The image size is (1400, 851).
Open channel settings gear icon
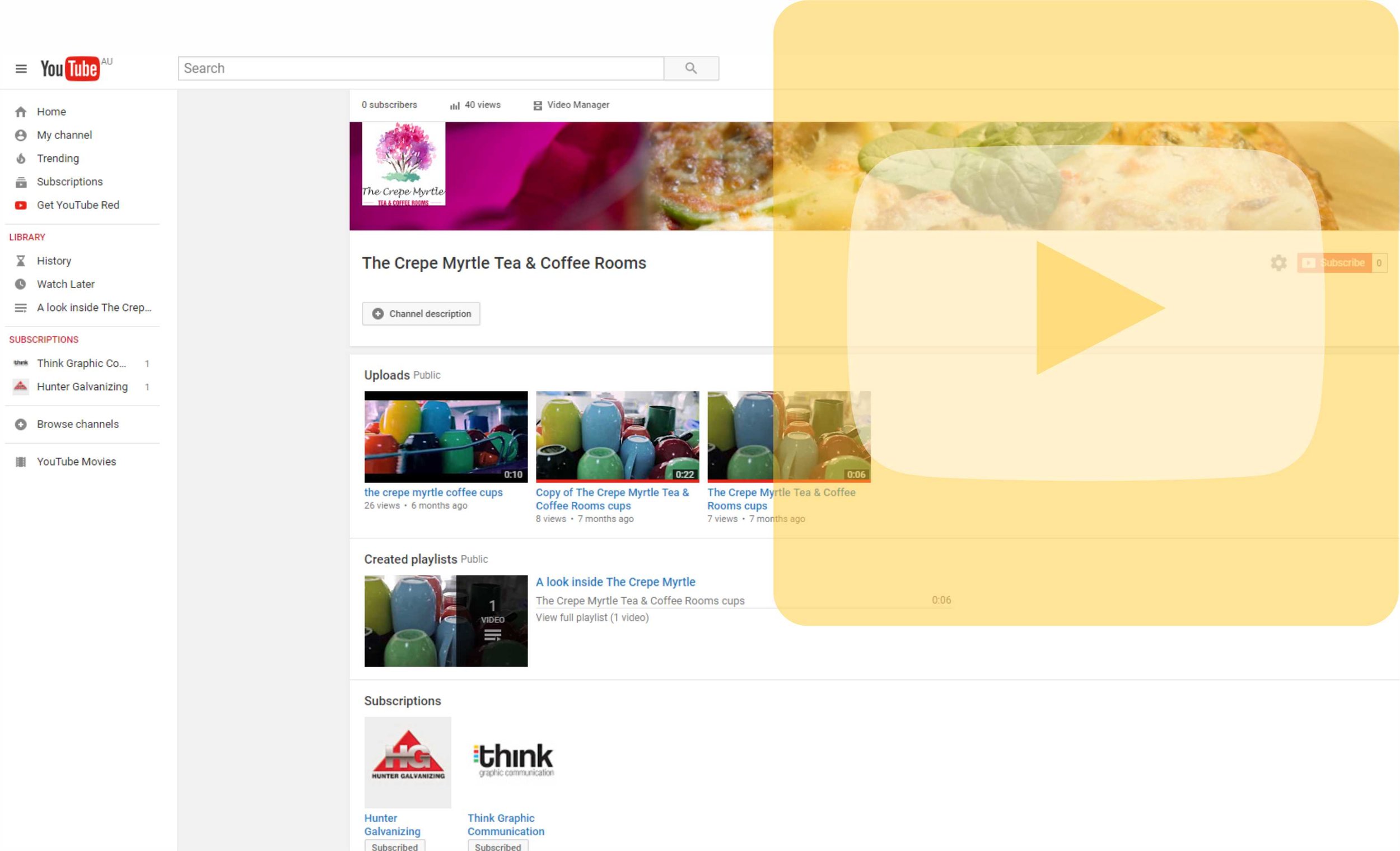(x=1278, y=263)
